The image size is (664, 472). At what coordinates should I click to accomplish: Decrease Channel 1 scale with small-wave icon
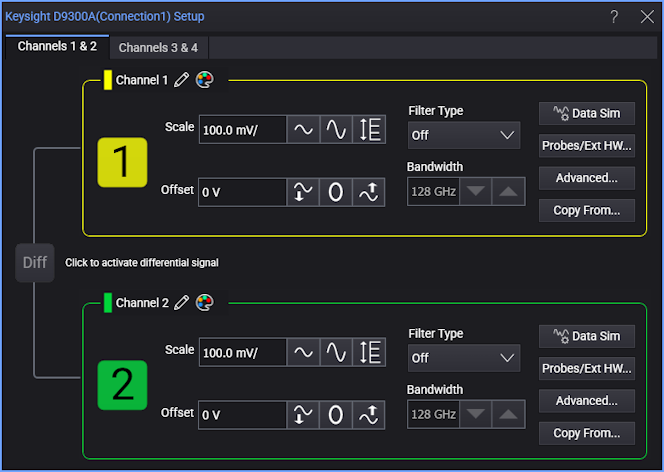point(303,130)
